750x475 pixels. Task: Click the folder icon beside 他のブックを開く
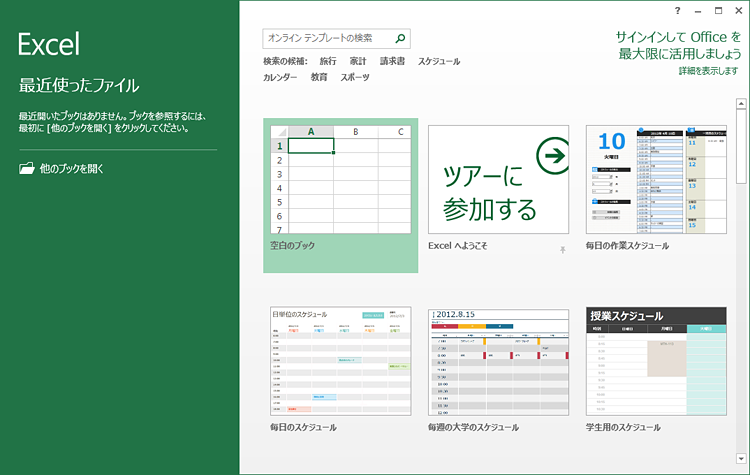click(x=27, y=168)
